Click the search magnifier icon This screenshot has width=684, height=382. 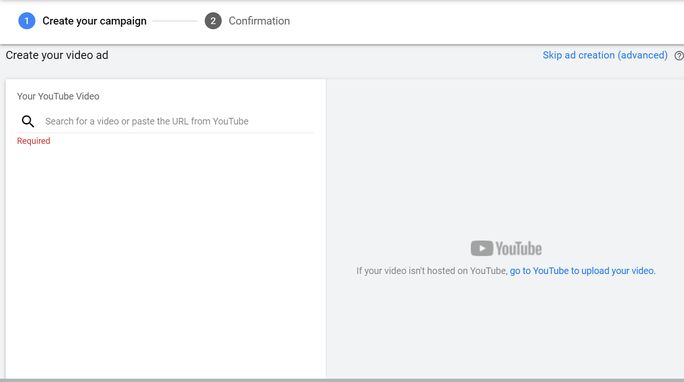(28, 121)
